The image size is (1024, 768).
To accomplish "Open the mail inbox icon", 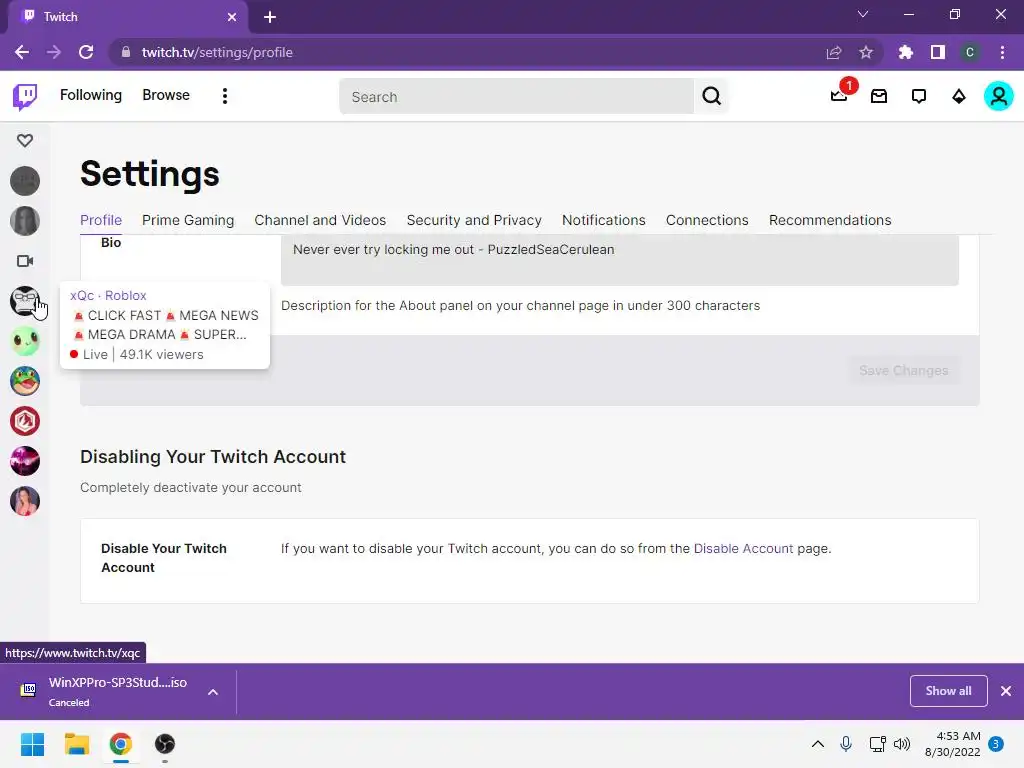I will tap(879, 97).
